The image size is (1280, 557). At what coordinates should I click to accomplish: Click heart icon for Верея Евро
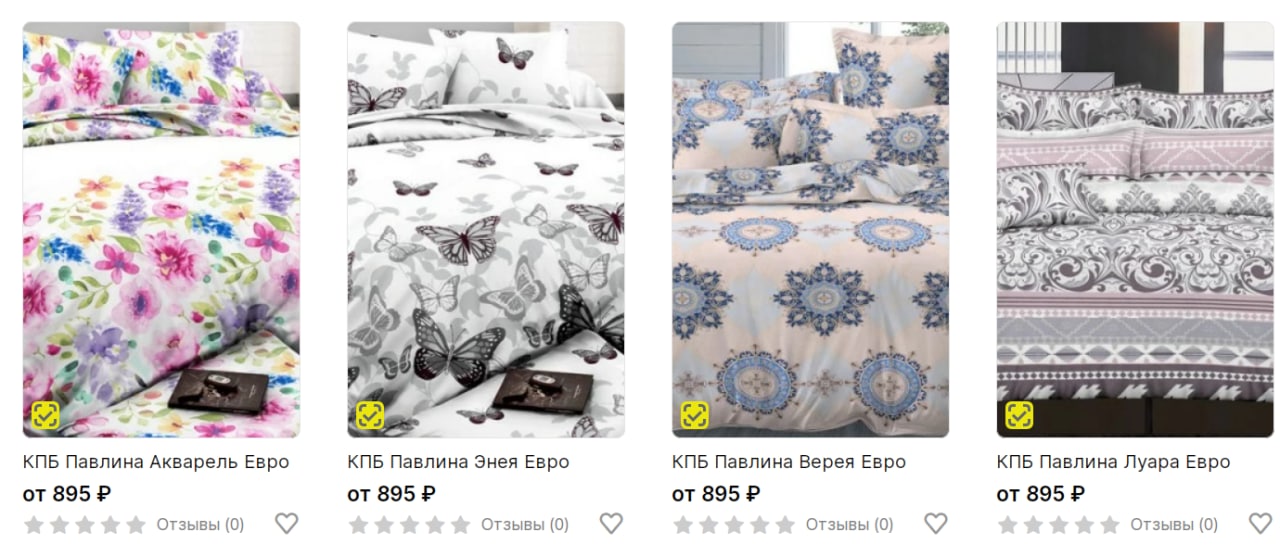(936, 523)
